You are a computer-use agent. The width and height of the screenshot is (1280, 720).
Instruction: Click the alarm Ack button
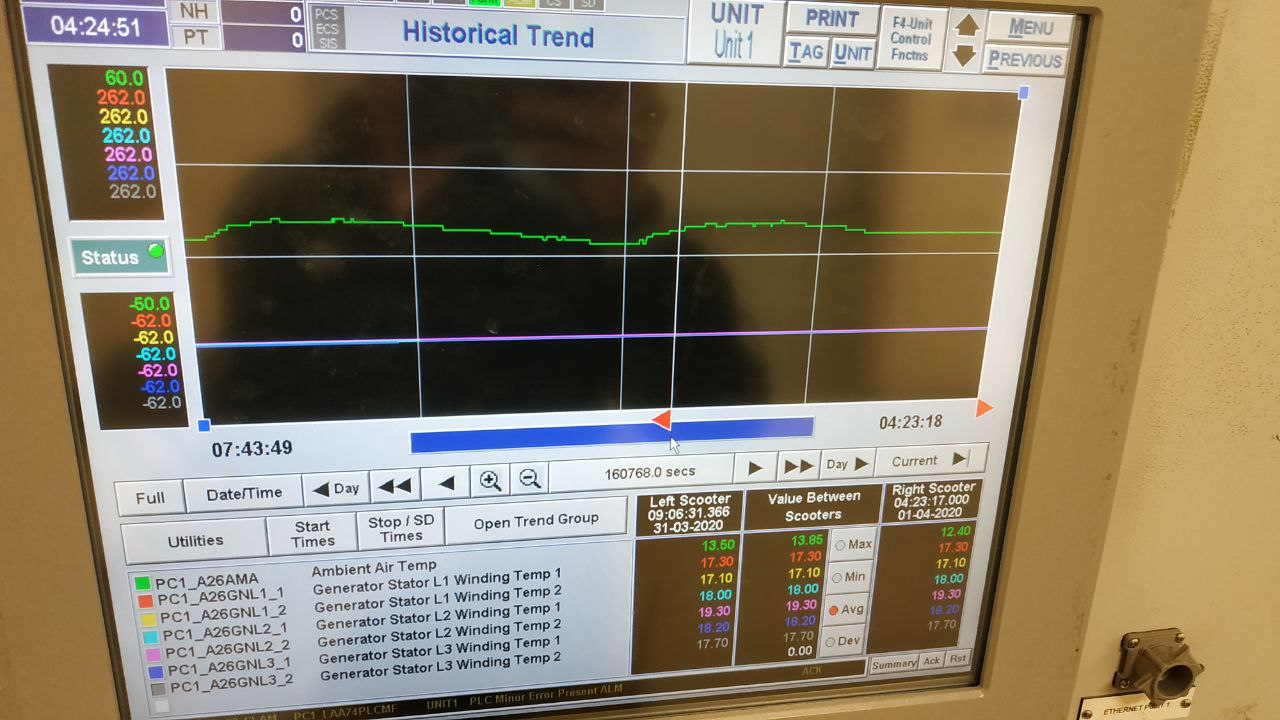[x=931, y=662]
